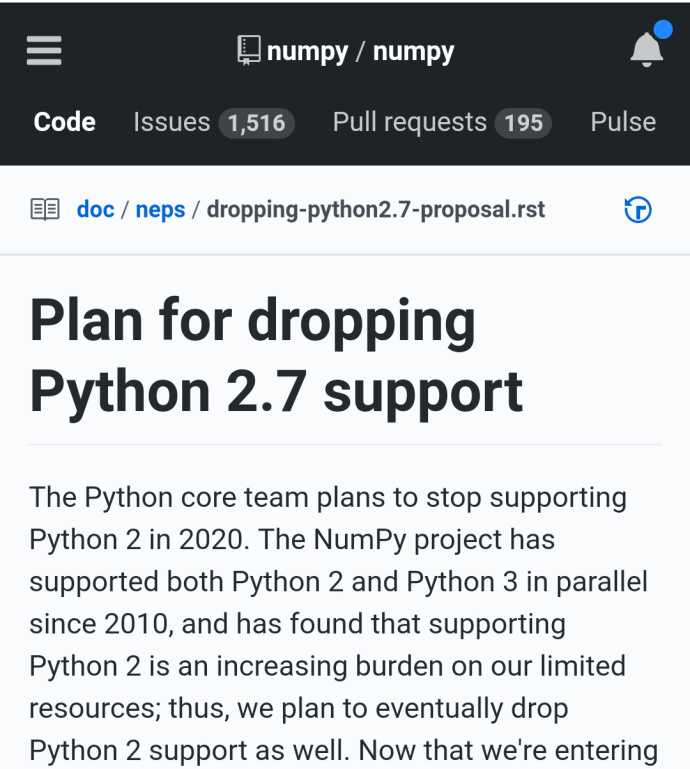This screenshot has height=769, width=690.
Task: Click the 1,516 issues count badge
Action: click(256, 123)
